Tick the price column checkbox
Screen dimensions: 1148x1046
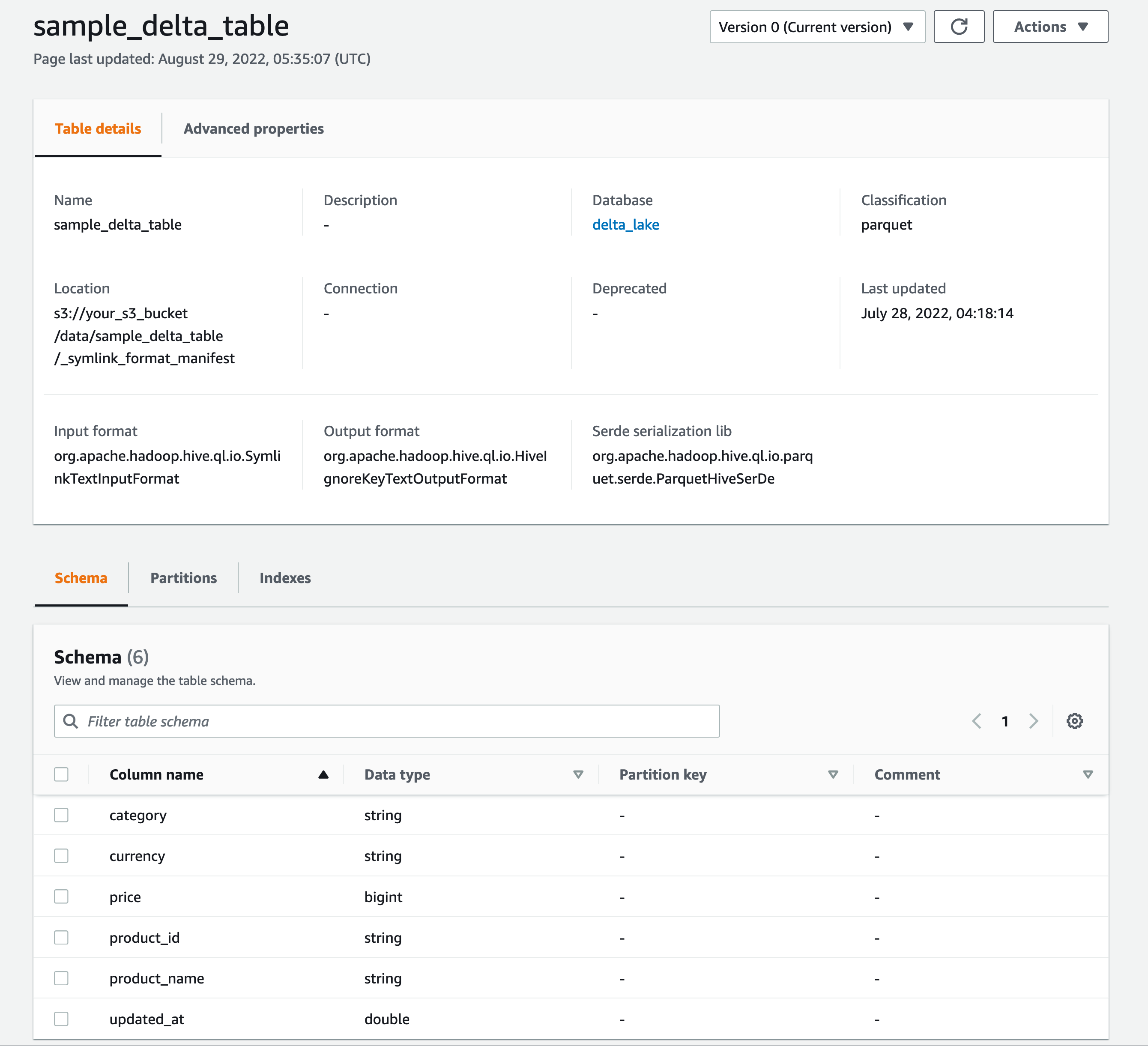[61, 896]
